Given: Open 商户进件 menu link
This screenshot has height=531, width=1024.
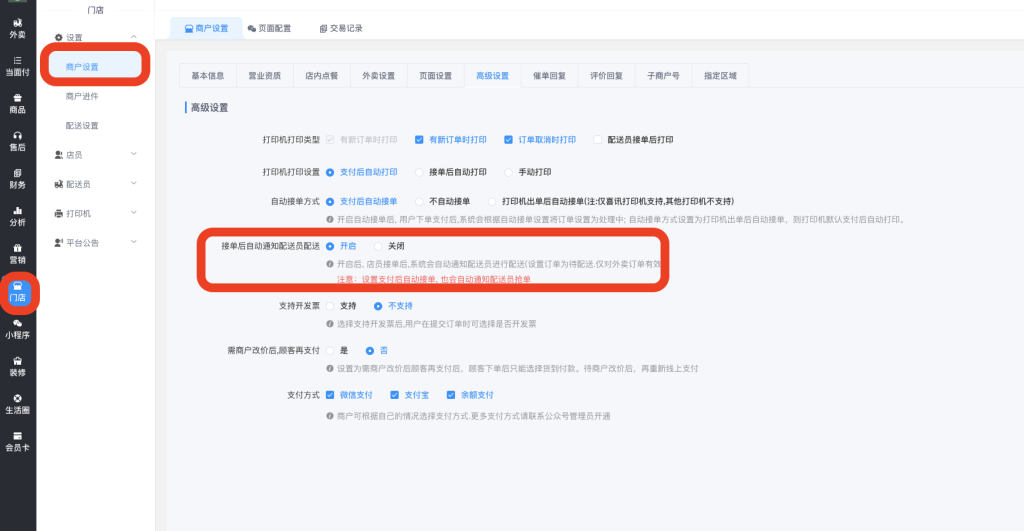Looking at the screenshot, I should (82, 96).
